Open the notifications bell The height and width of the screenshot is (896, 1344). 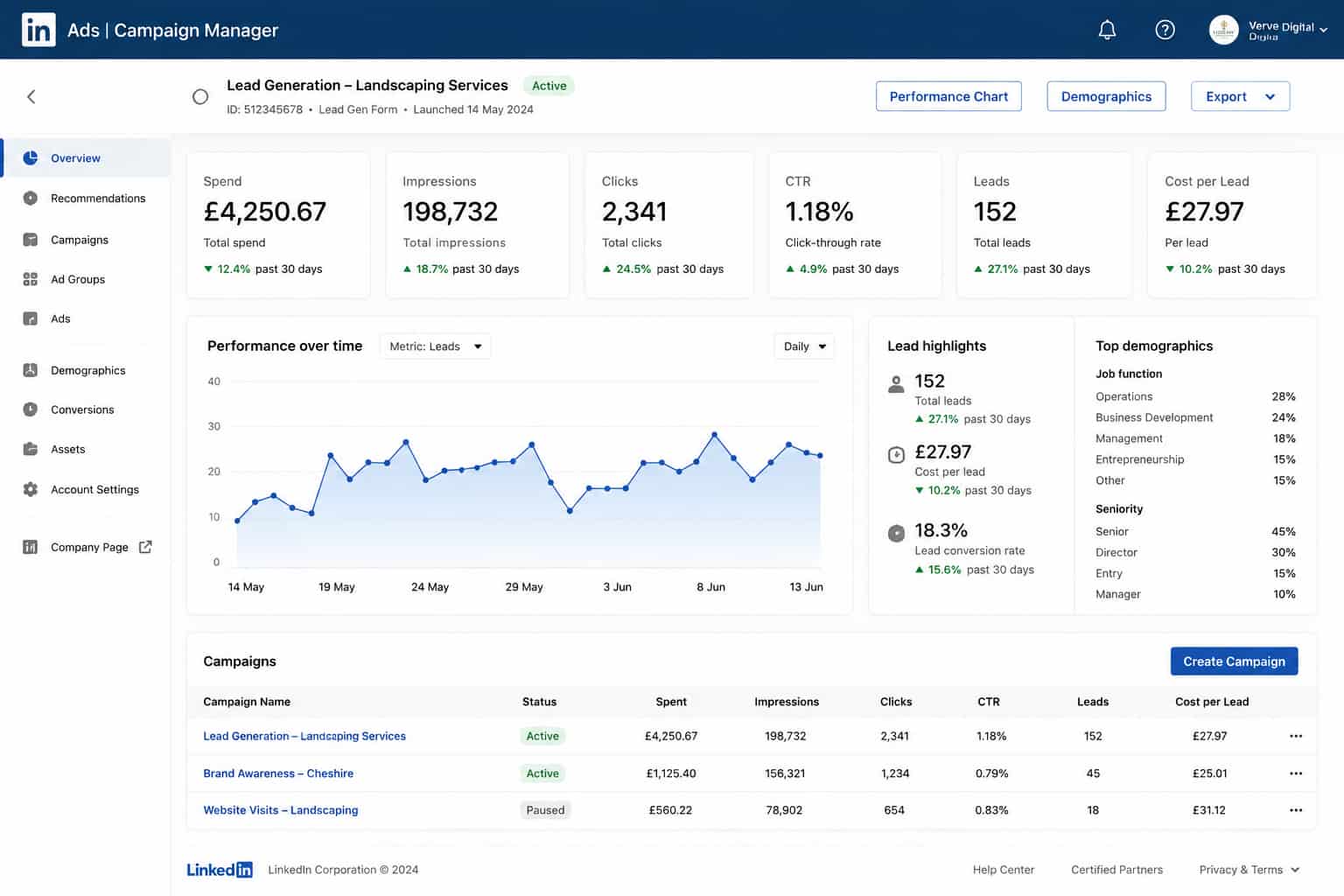click(x=1107, y=30)
